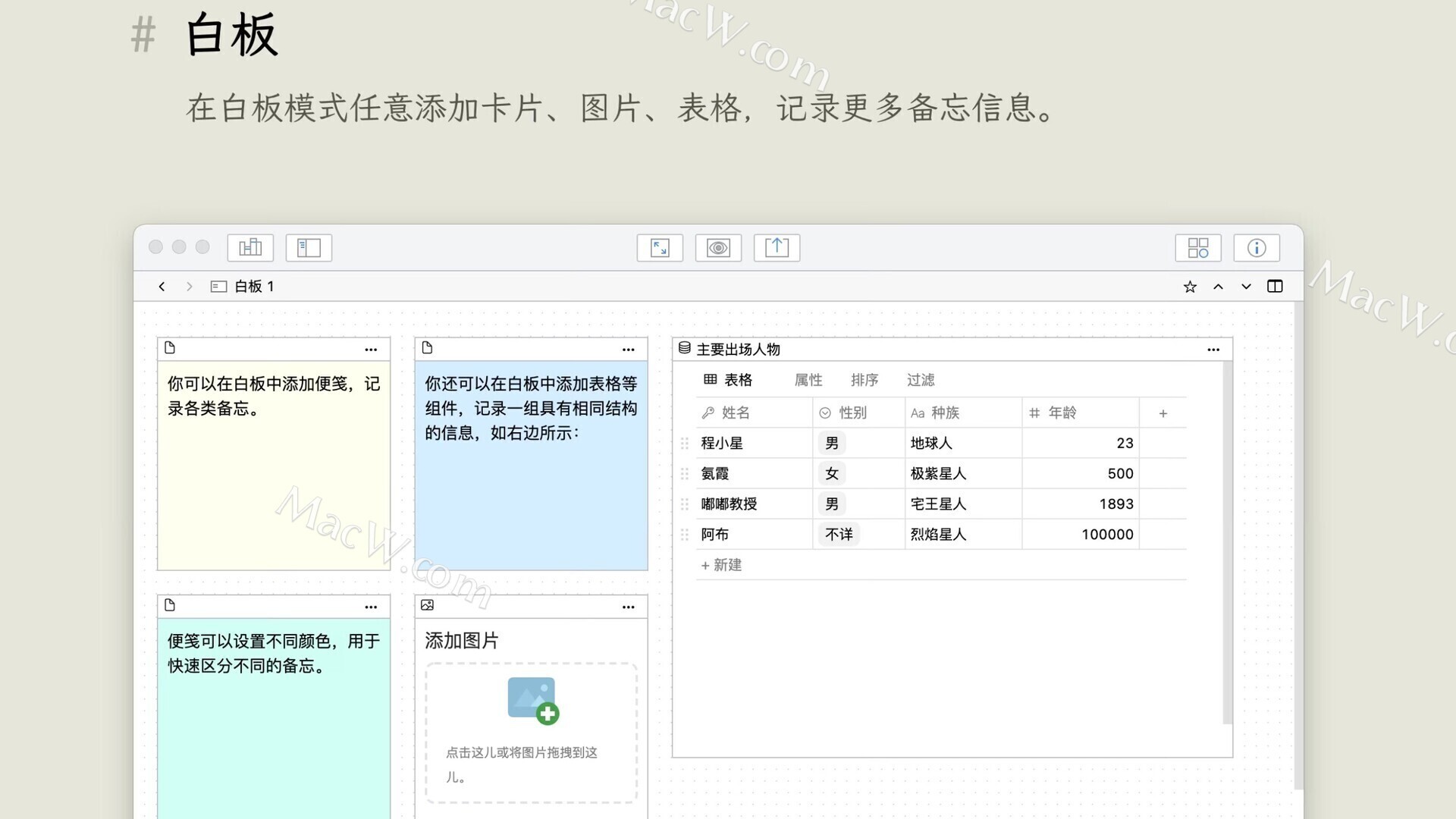The width and height of the screenshot is (1456, 819).
Task: Click the library shelf toolbar icon
Action: 250,248
